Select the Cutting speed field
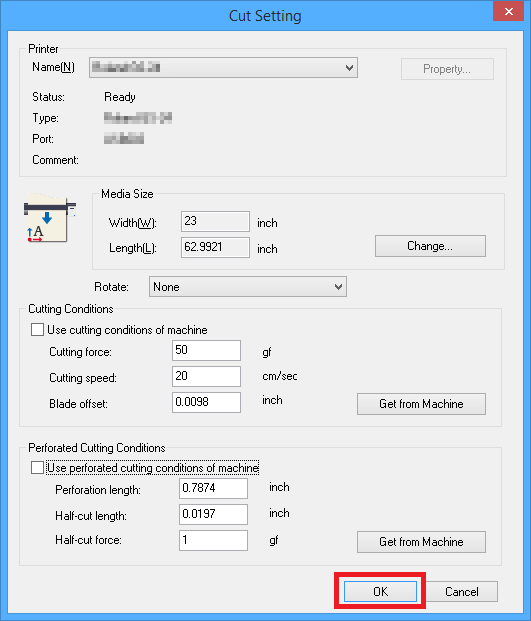 [206, 376]
